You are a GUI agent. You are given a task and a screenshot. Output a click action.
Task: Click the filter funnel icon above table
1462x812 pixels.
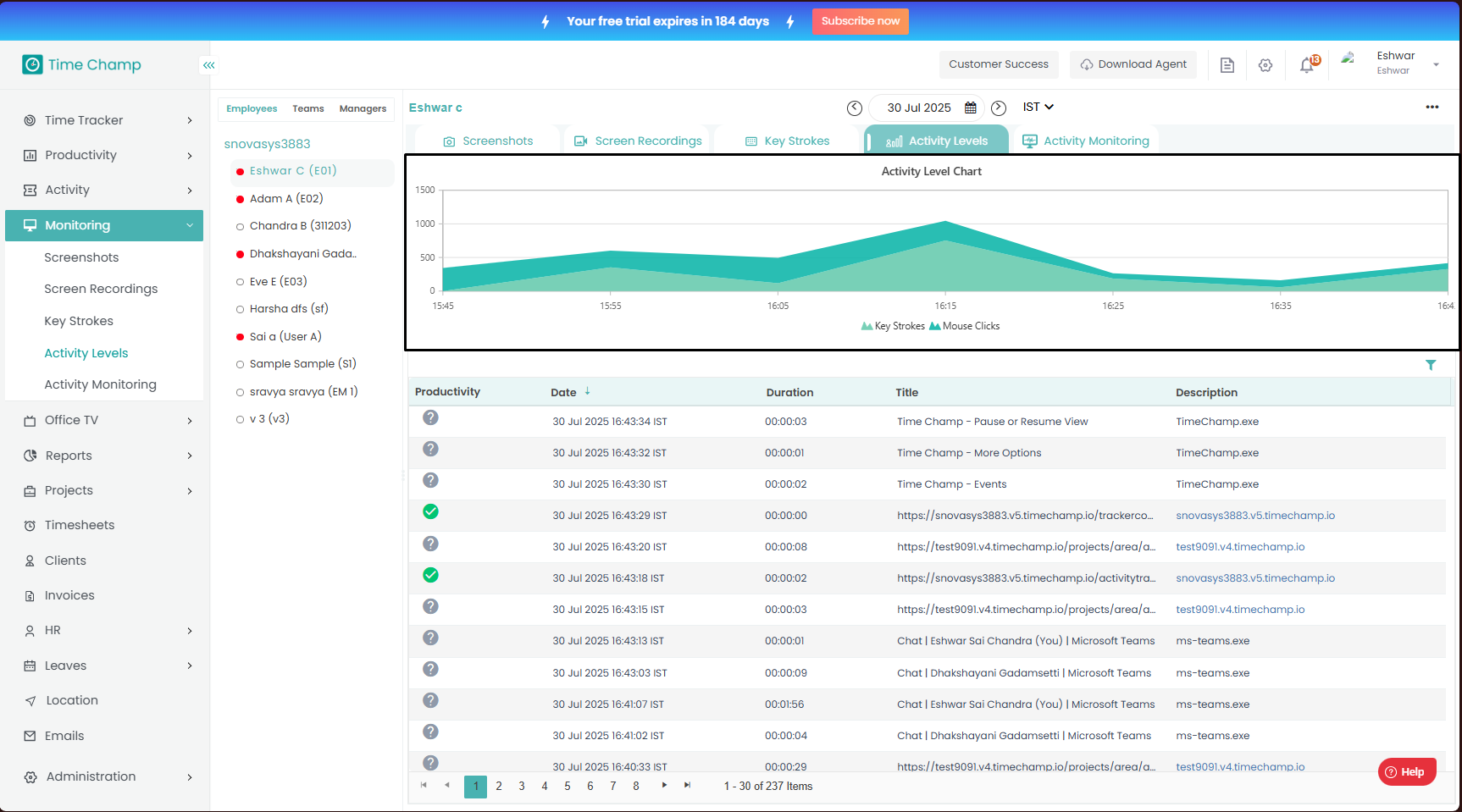point(1431,365)
